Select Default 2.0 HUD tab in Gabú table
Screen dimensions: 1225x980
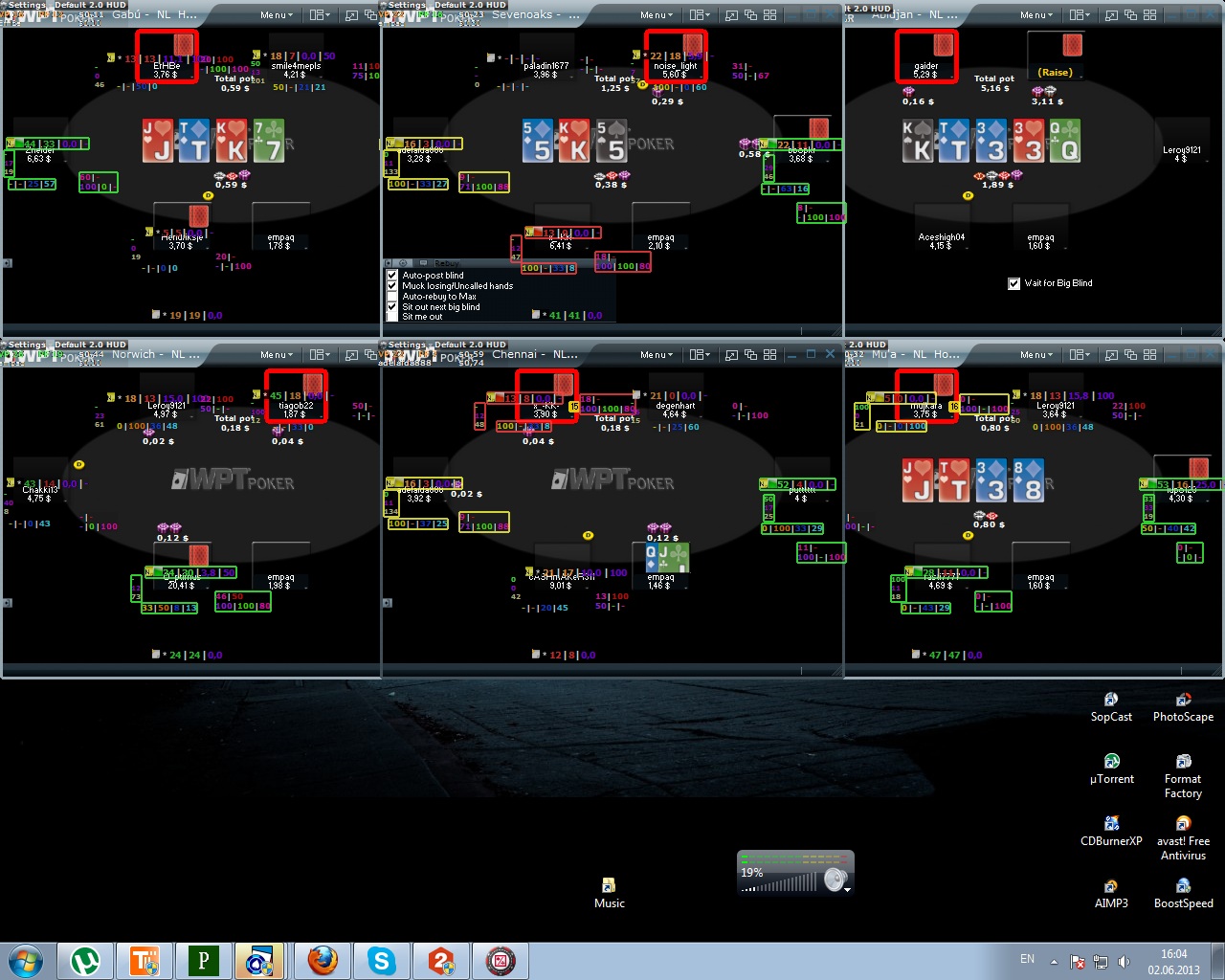click(90, 5)
